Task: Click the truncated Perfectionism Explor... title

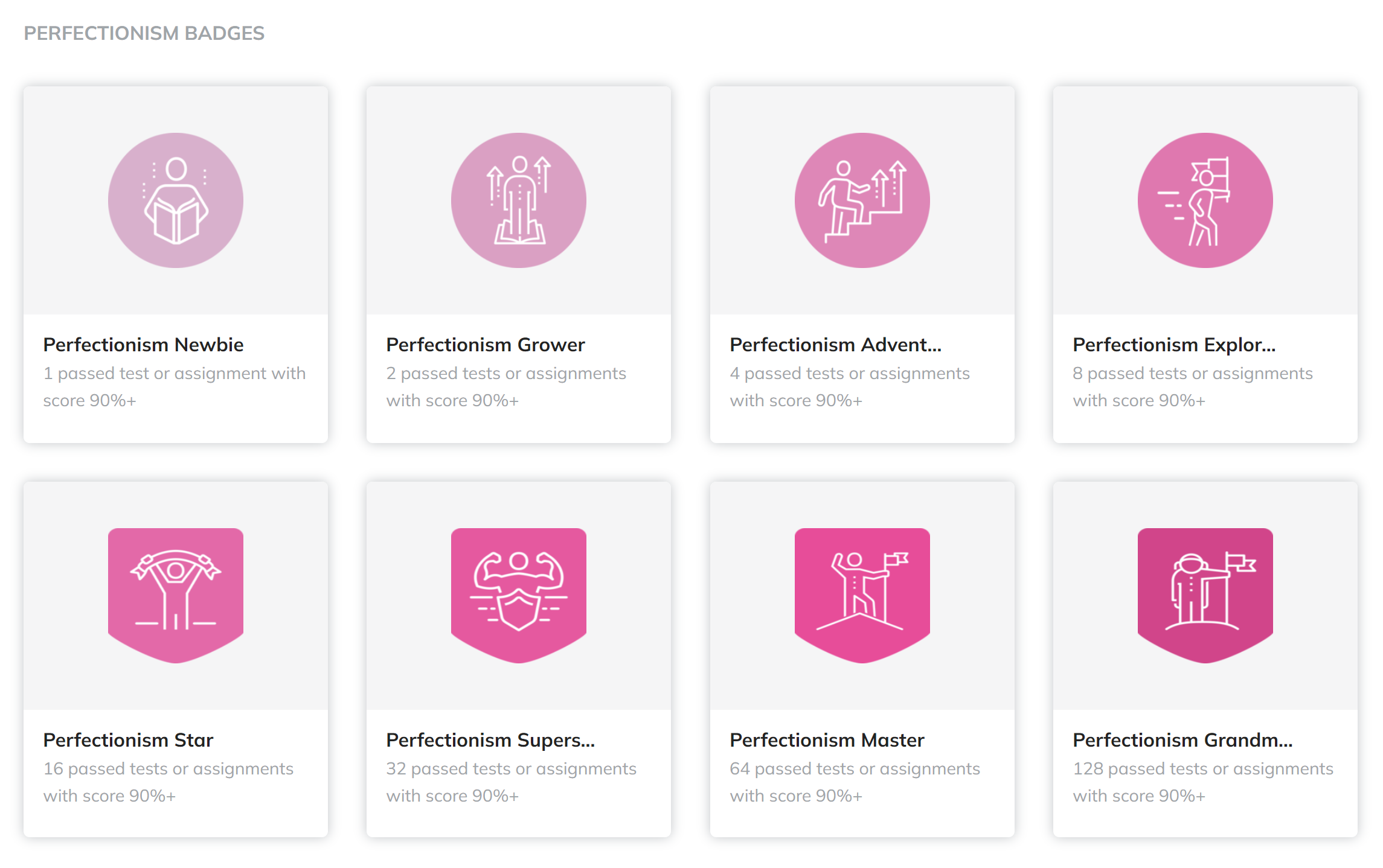Action: [x=1173, y=345]
